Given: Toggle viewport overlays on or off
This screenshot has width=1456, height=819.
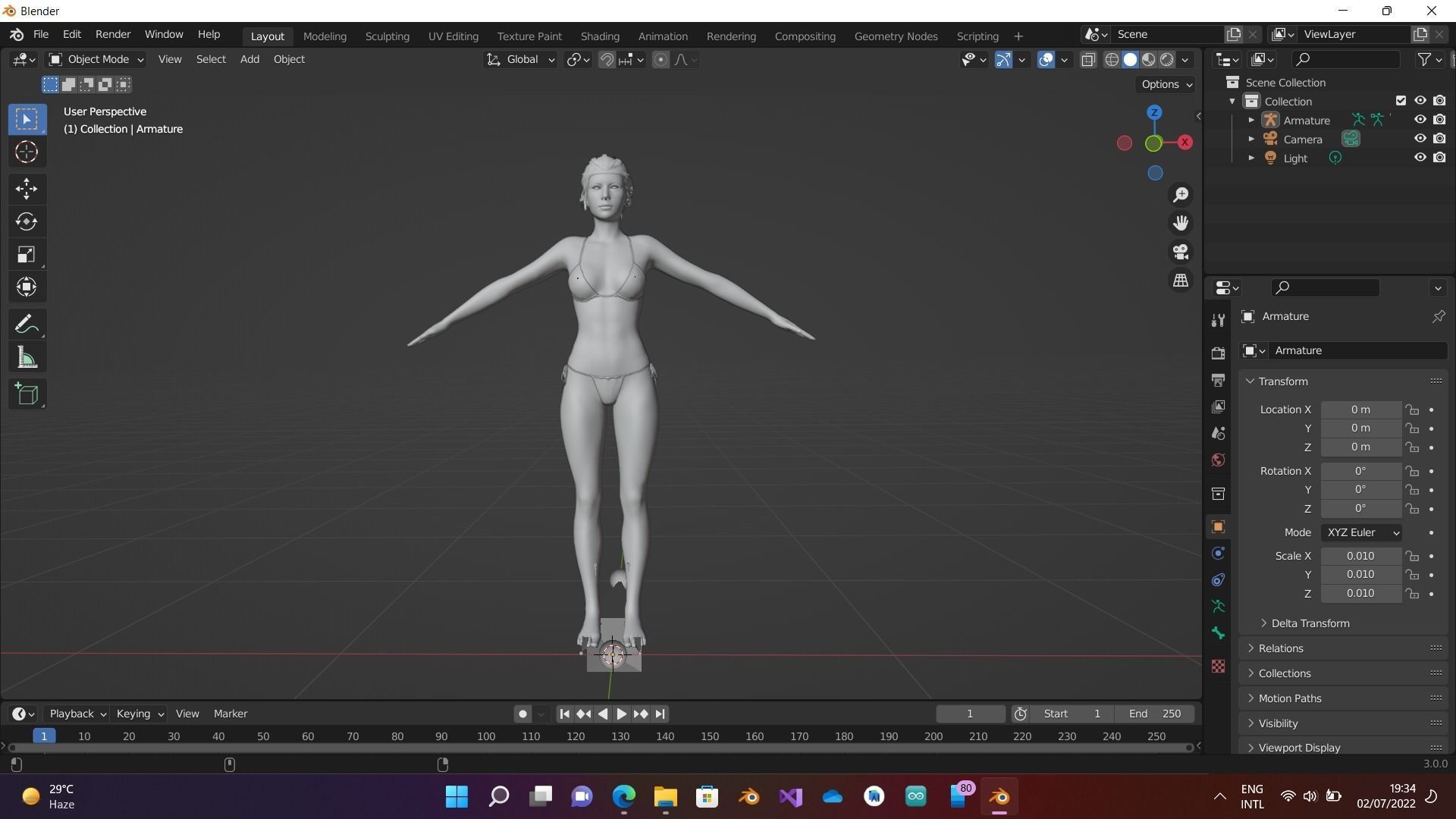Looking at the screenshot, I should click(1046, 60).
